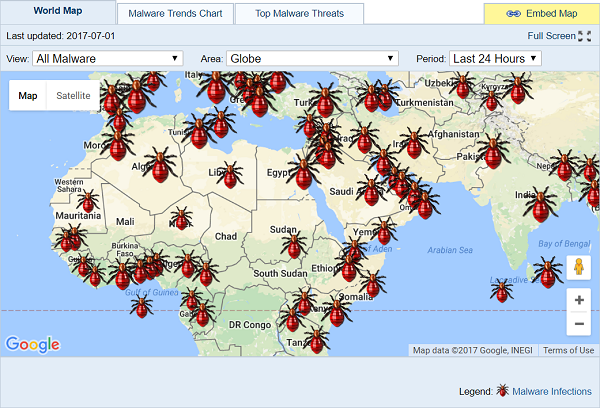Click the Bay of Bengal label

pyautogui.click(x=564, y=244)
